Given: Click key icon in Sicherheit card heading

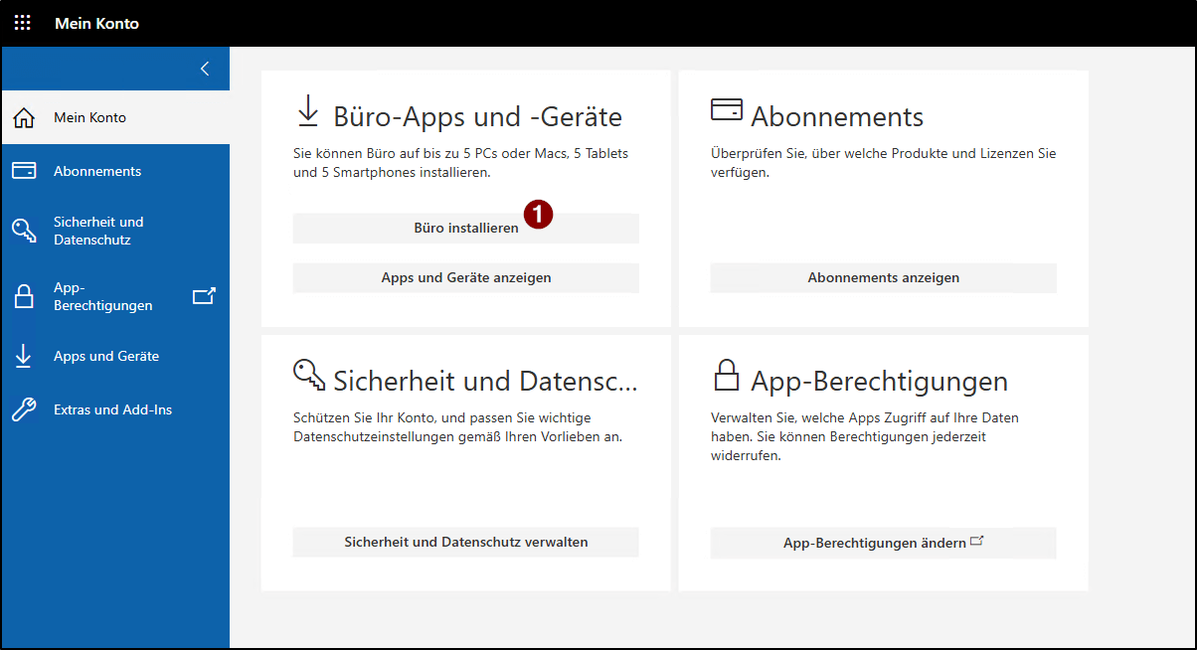Looking at the screenshot, I should (x=309, y=375).
